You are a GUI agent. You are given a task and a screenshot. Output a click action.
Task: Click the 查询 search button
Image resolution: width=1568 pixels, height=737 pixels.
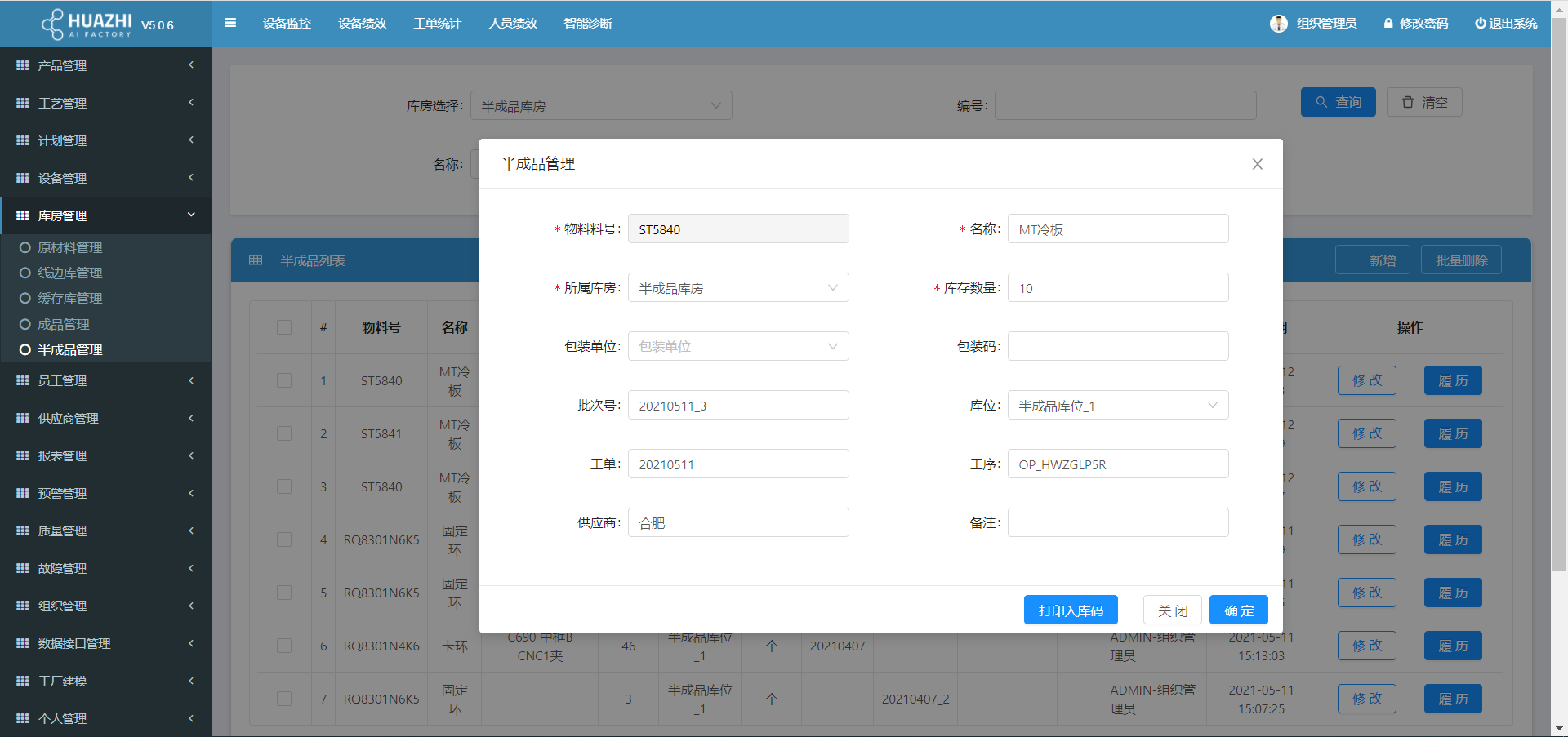[1339, 102]
